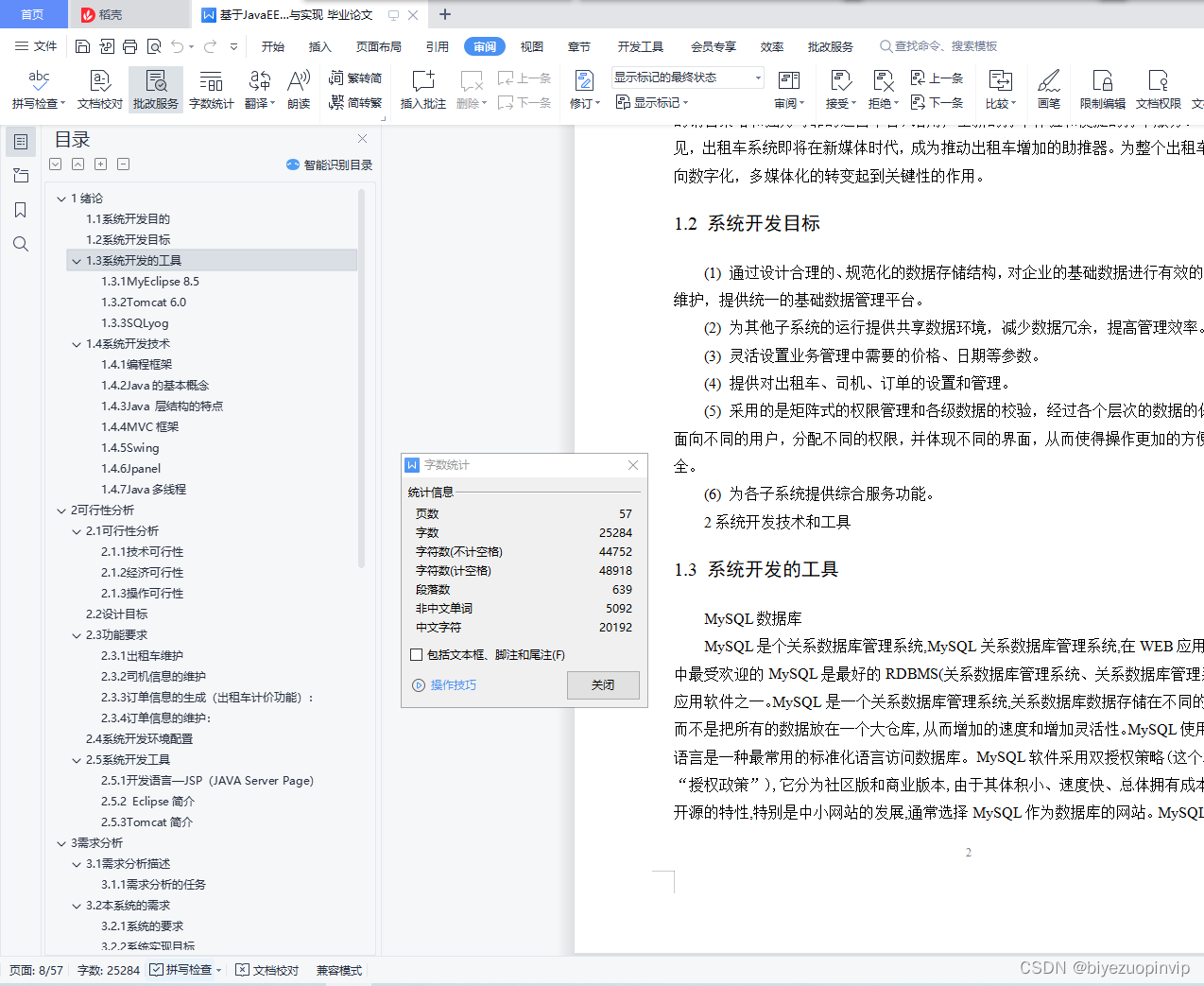Open Print Preview from quick access toolbar
The image size is (1204, 986).
pyautogui.click(x=153, y=46)
